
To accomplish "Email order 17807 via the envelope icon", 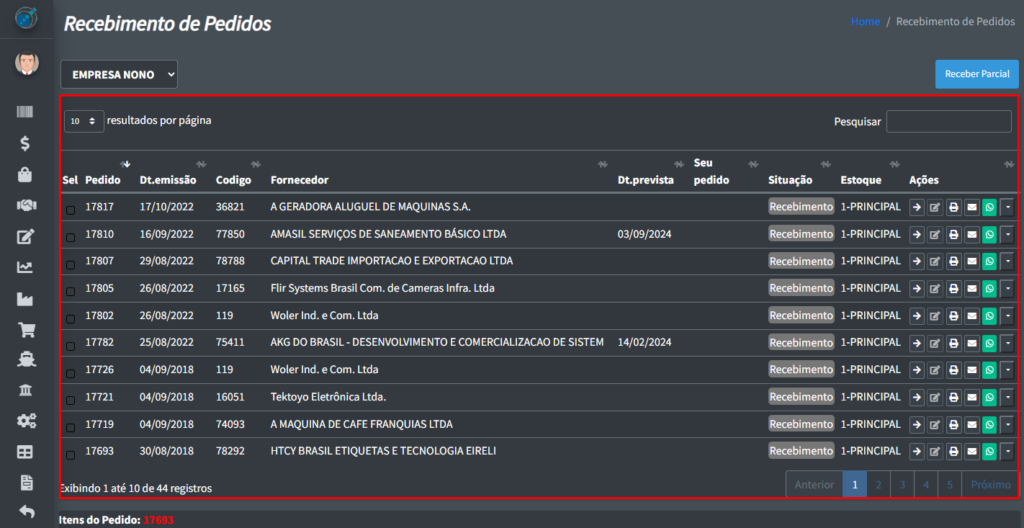I will (x=971, y=261).
